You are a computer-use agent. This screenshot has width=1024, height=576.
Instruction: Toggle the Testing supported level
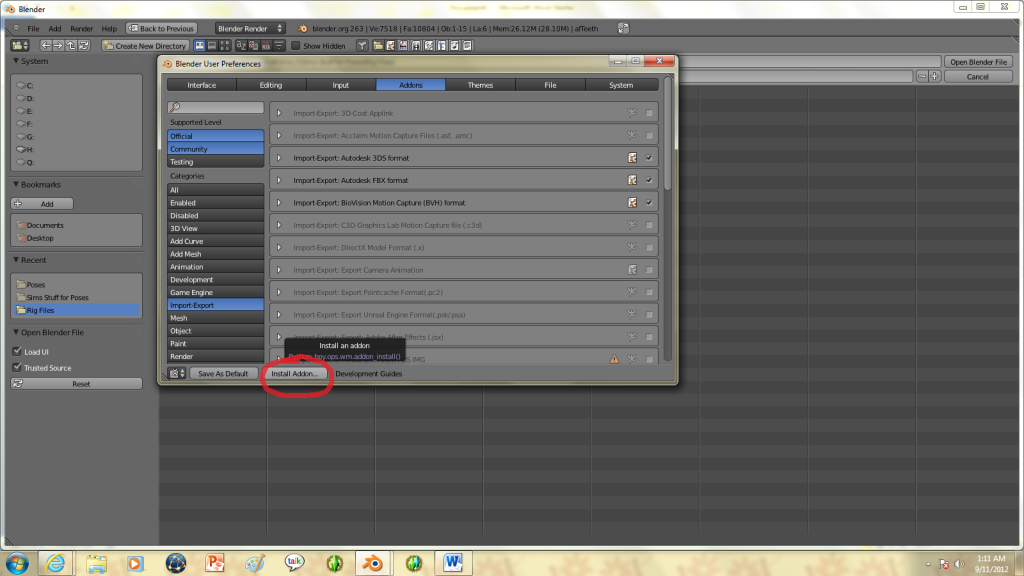coord(216,162)
